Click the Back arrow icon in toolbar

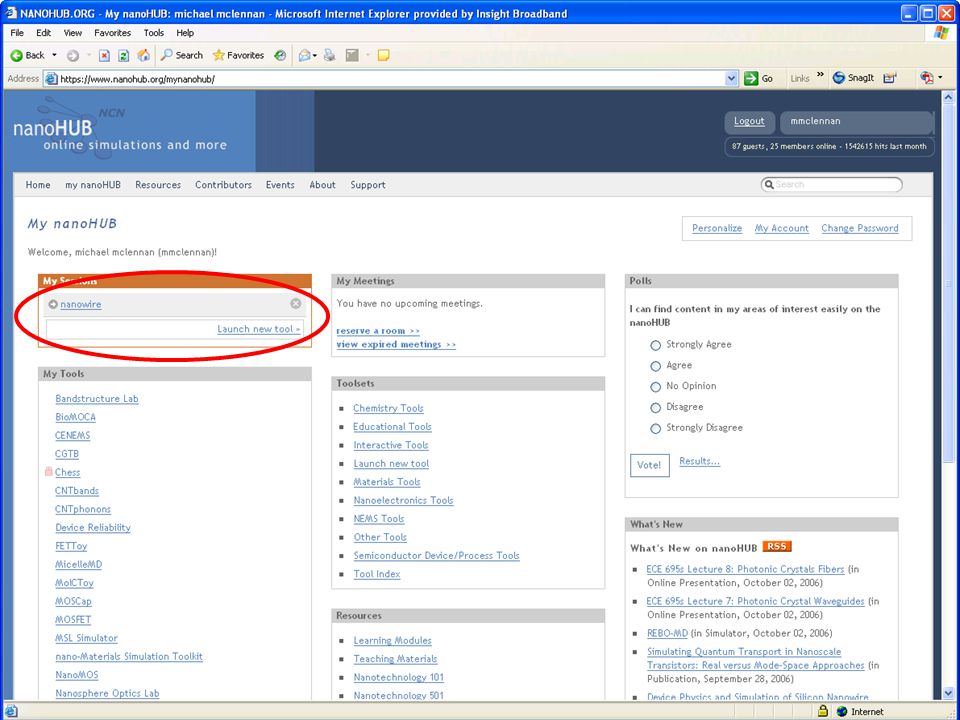pyautogui.click(x=17, y=56)
